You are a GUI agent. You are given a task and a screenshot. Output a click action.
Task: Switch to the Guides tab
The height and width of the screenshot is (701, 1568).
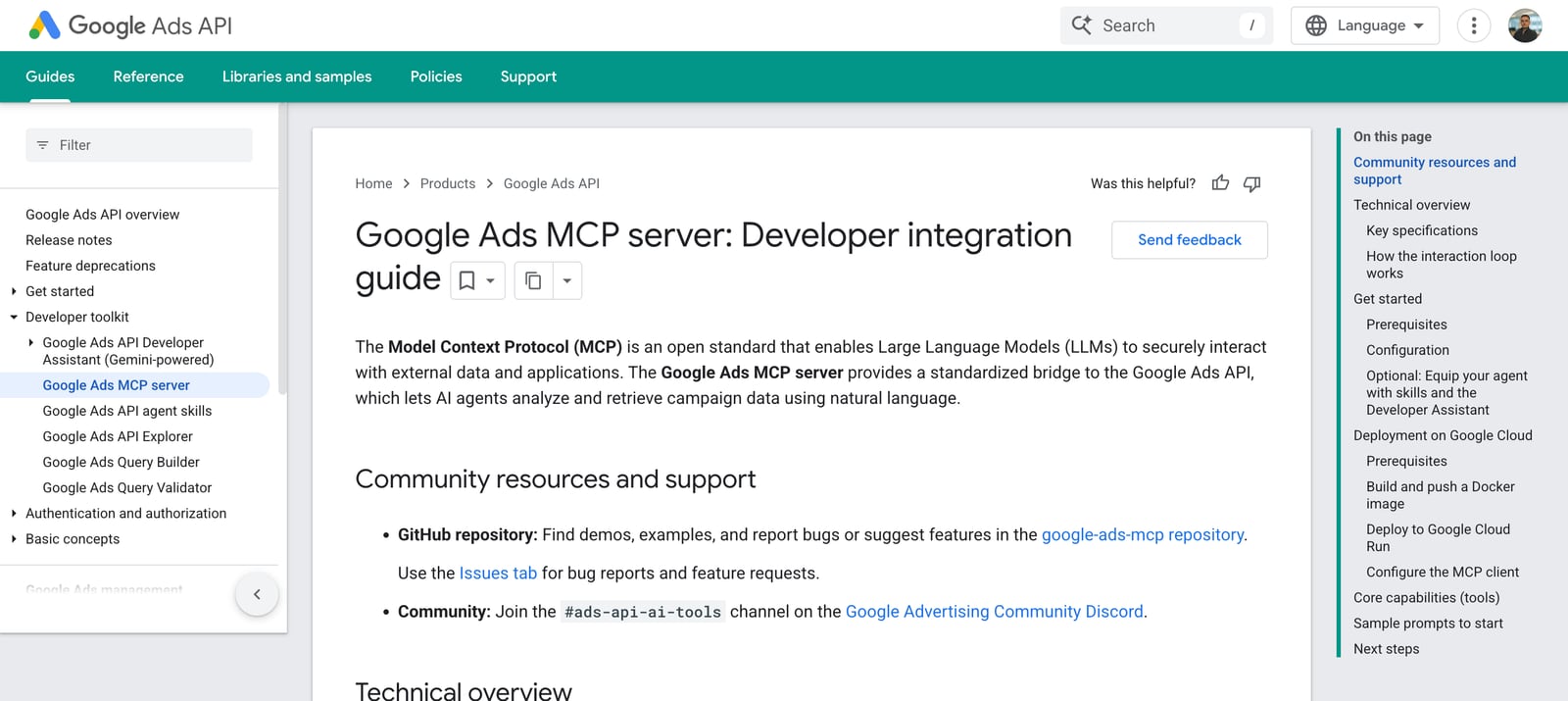tap(50, 76)
